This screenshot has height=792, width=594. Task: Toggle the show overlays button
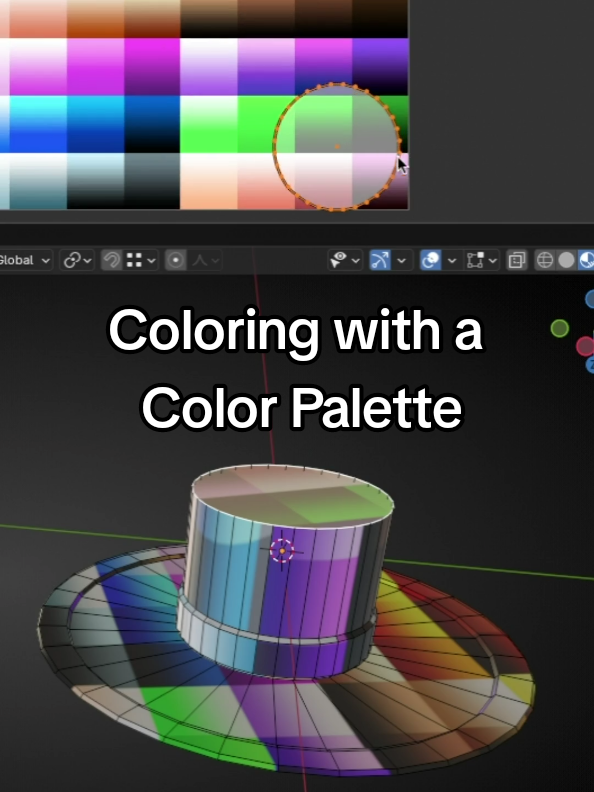(x=430, y=260)
